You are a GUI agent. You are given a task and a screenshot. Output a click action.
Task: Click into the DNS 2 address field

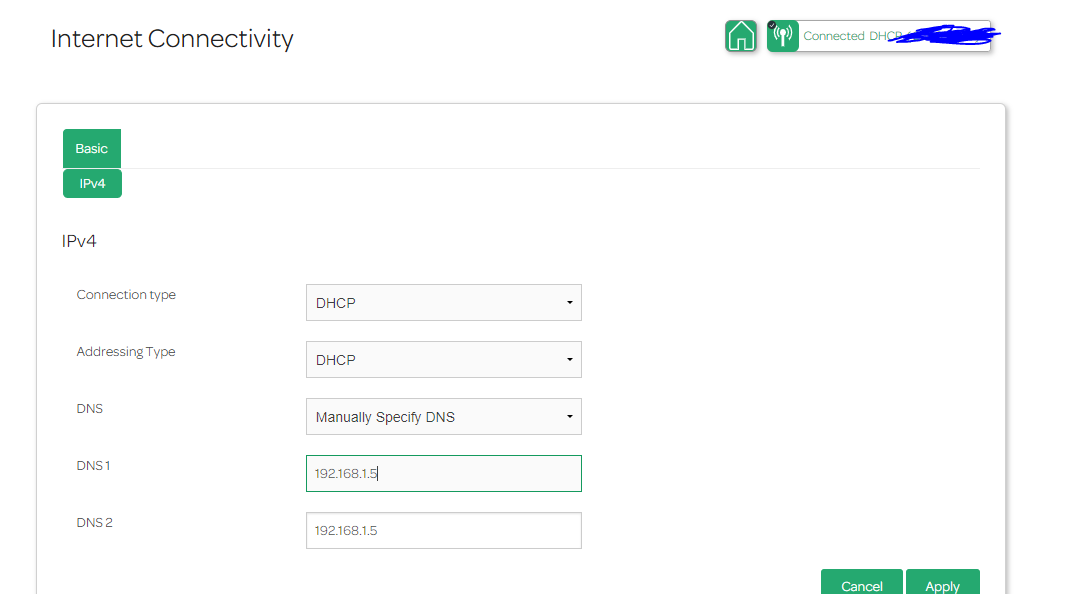443,531
